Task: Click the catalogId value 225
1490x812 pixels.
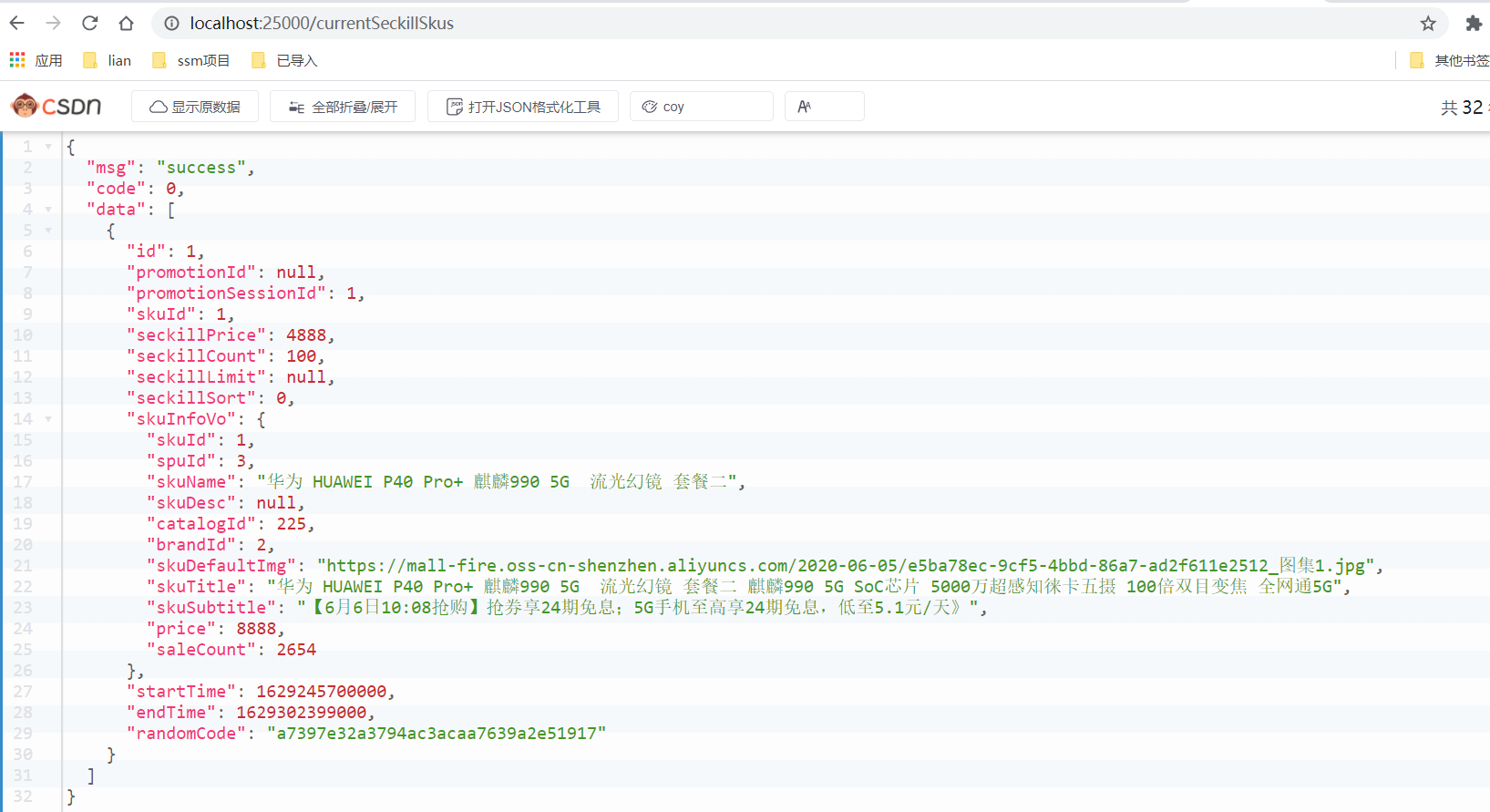Action: (292, 524)
